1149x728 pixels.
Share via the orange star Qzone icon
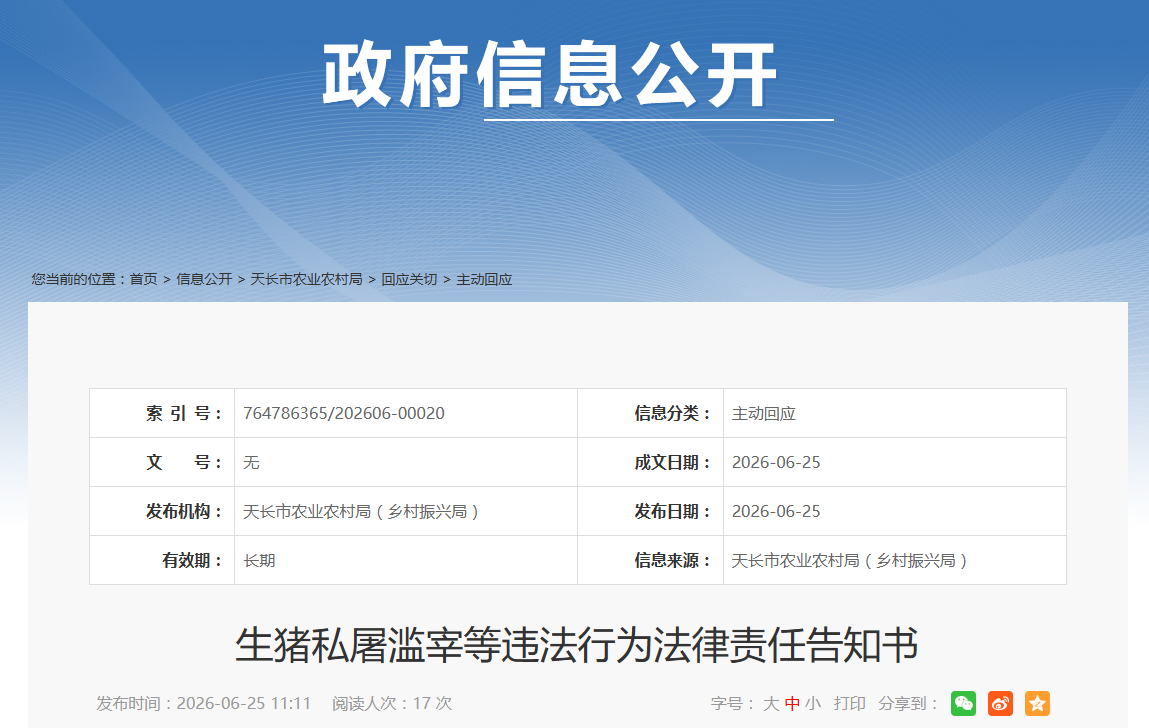click(1038, 704)
